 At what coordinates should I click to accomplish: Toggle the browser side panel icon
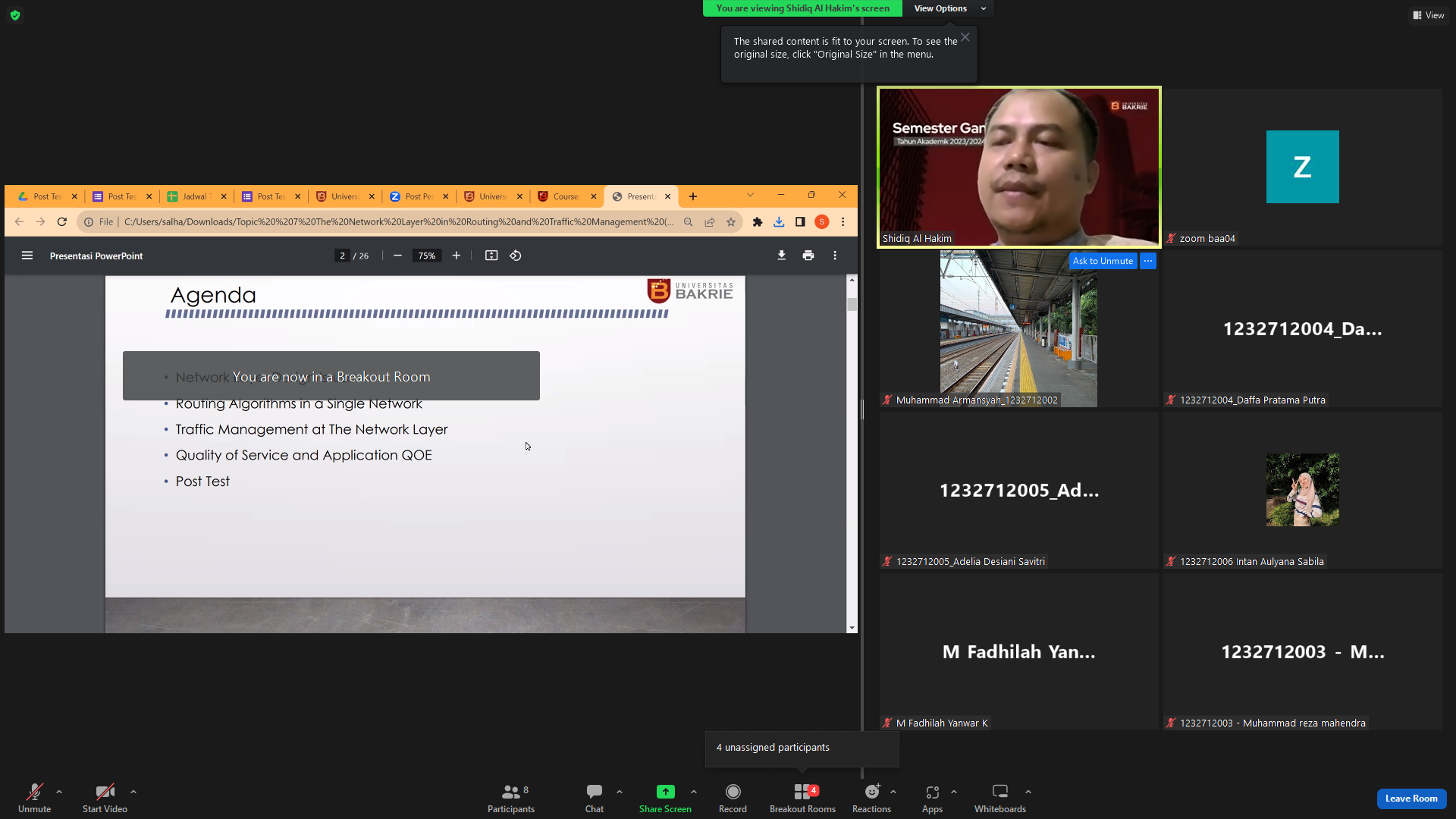click(800, 222)
